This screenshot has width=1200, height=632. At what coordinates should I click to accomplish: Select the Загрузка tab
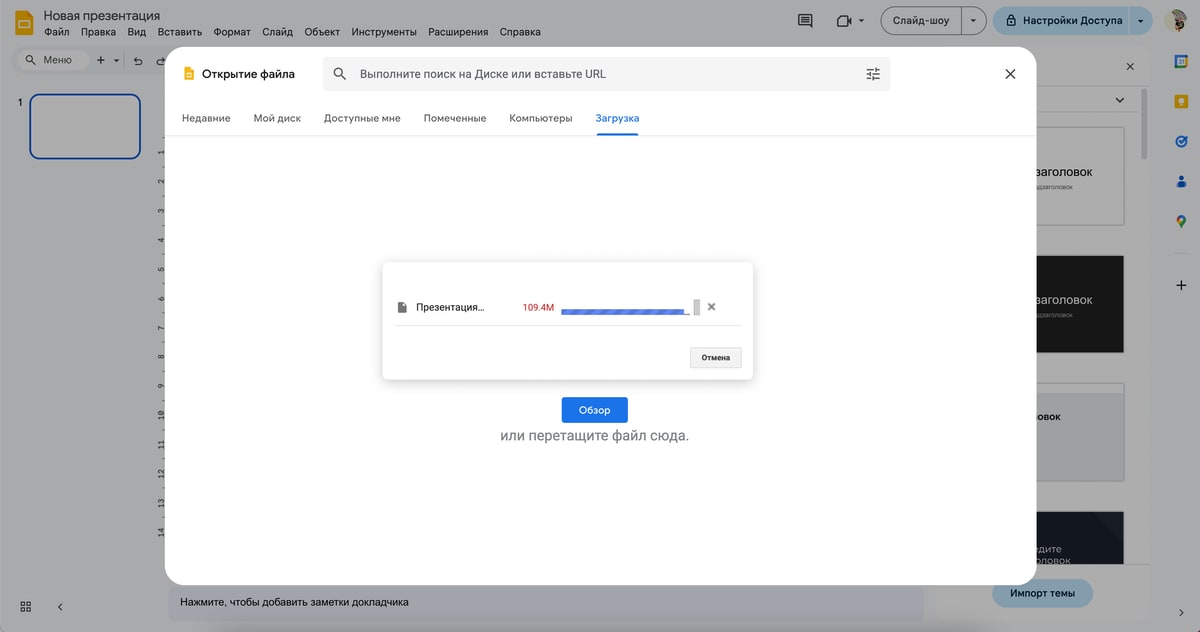[x=617, y=118]
